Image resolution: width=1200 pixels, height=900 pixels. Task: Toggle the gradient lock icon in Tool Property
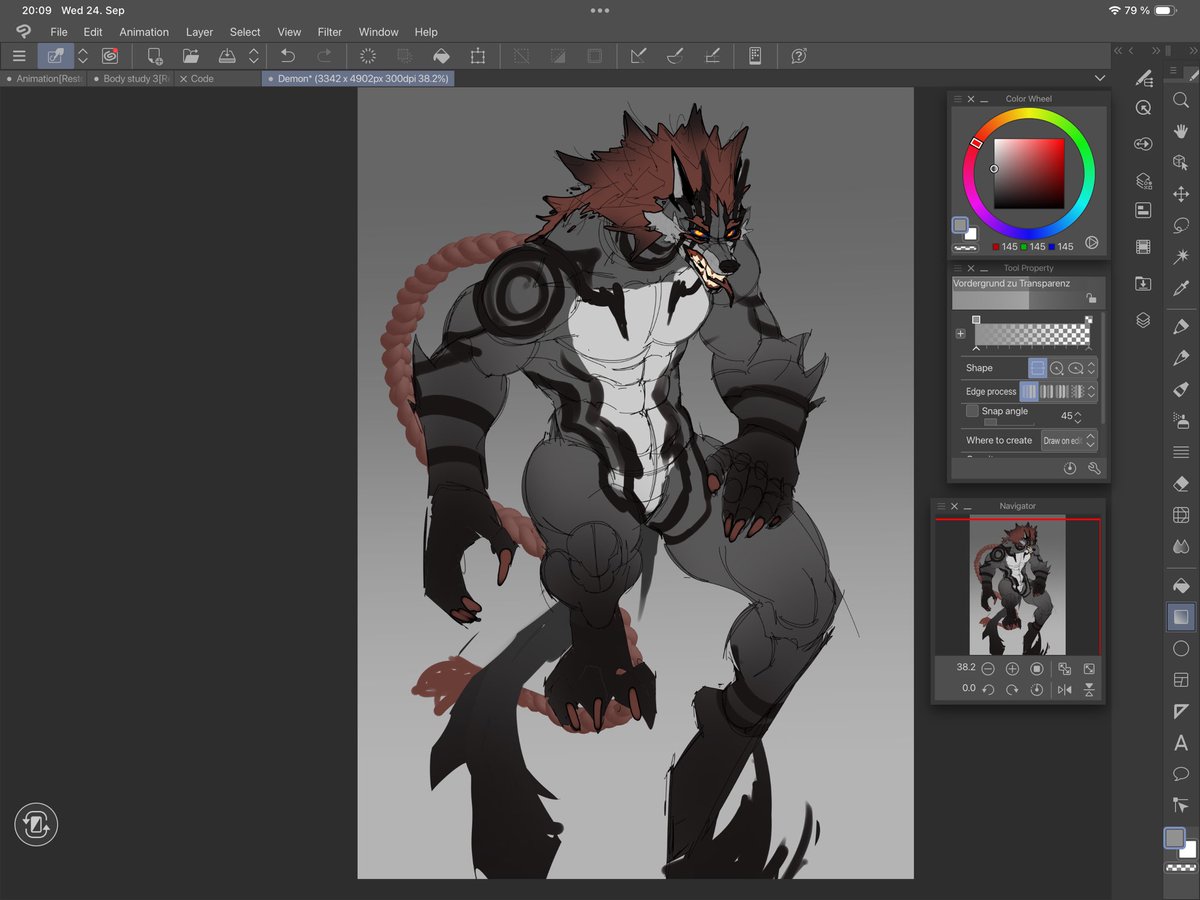1090,298
